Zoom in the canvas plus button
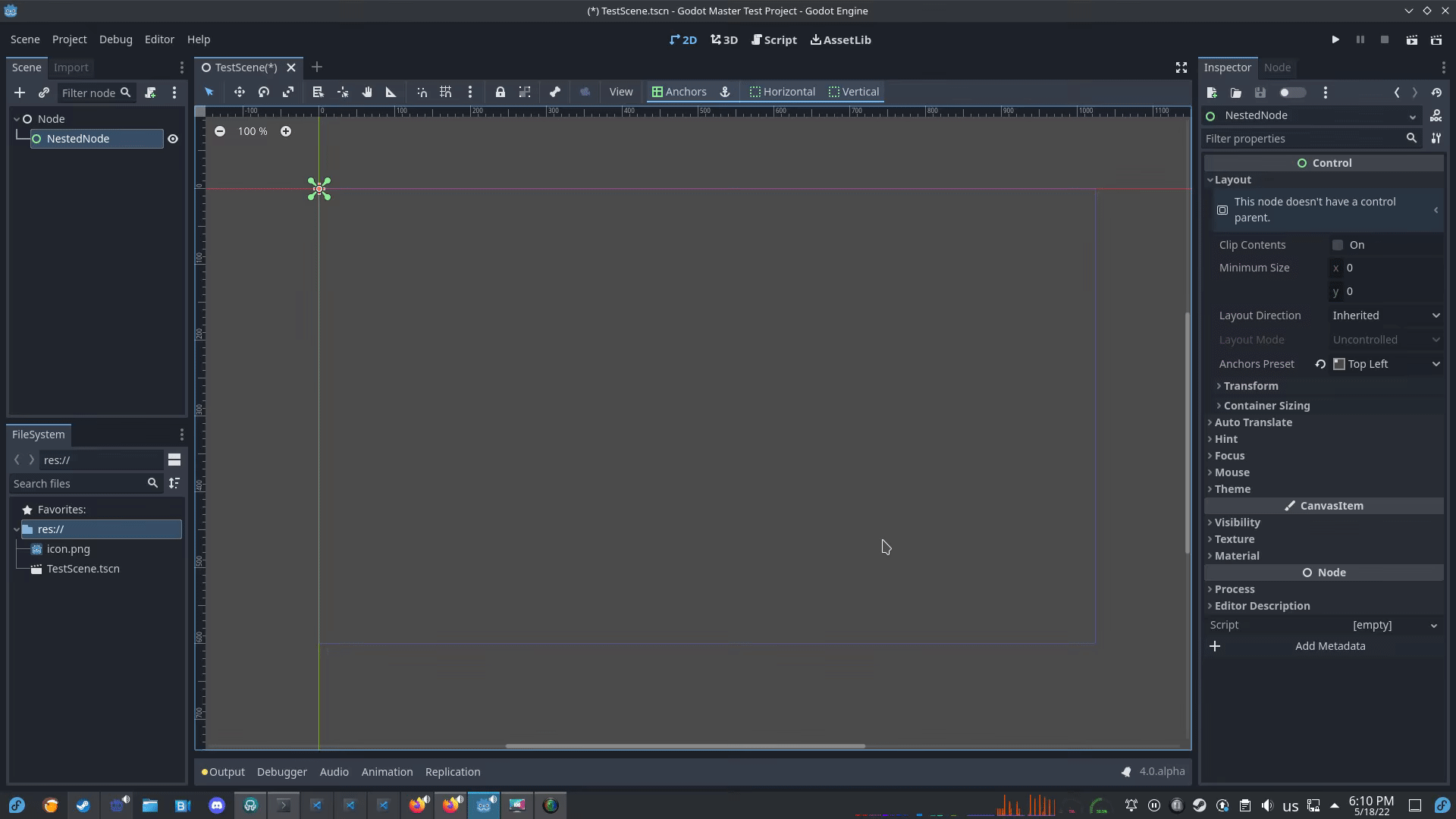 click(286, 131)
